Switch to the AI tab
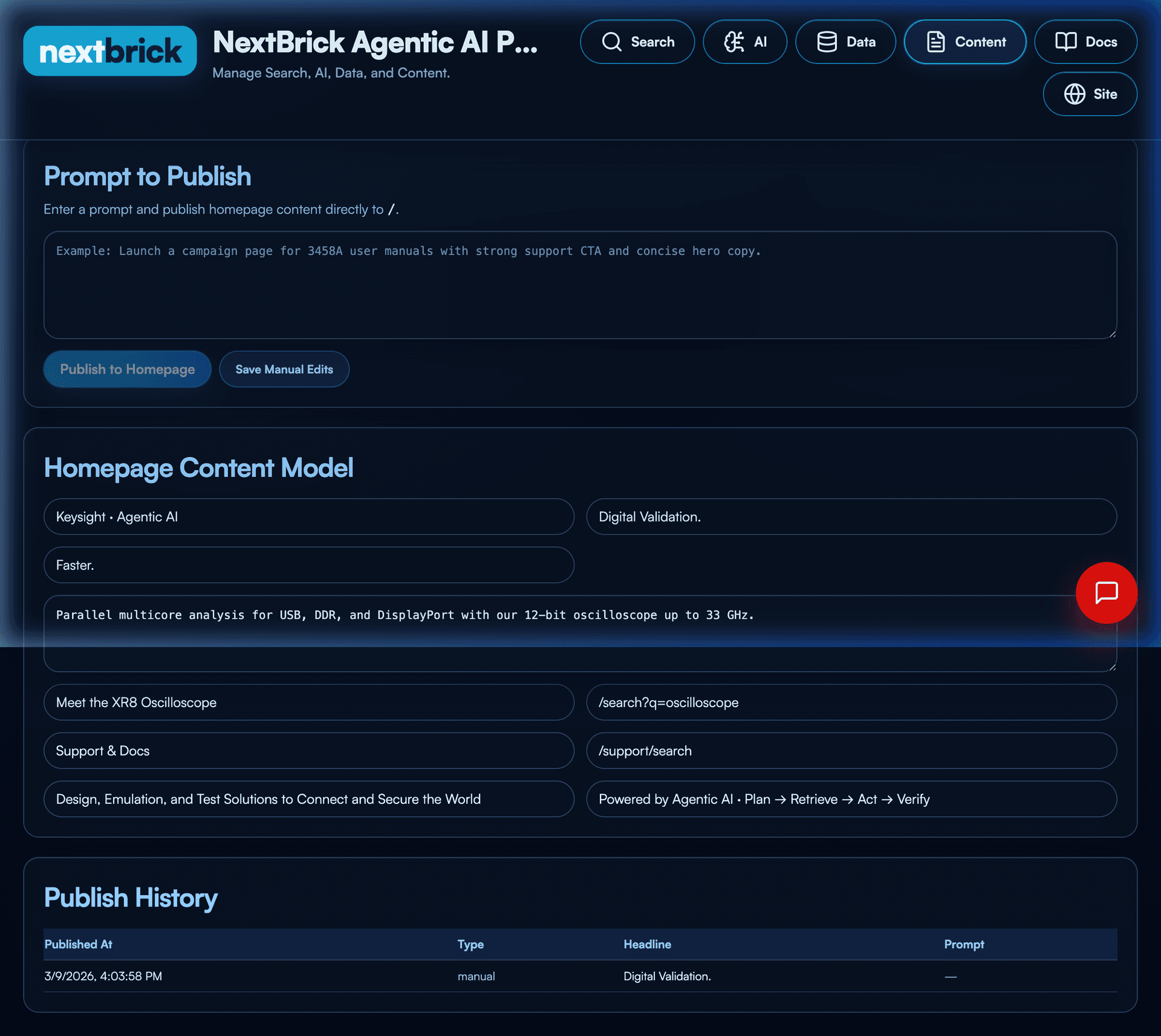1161x1036 pixels. pyautogui.click(x=745, y=42)
